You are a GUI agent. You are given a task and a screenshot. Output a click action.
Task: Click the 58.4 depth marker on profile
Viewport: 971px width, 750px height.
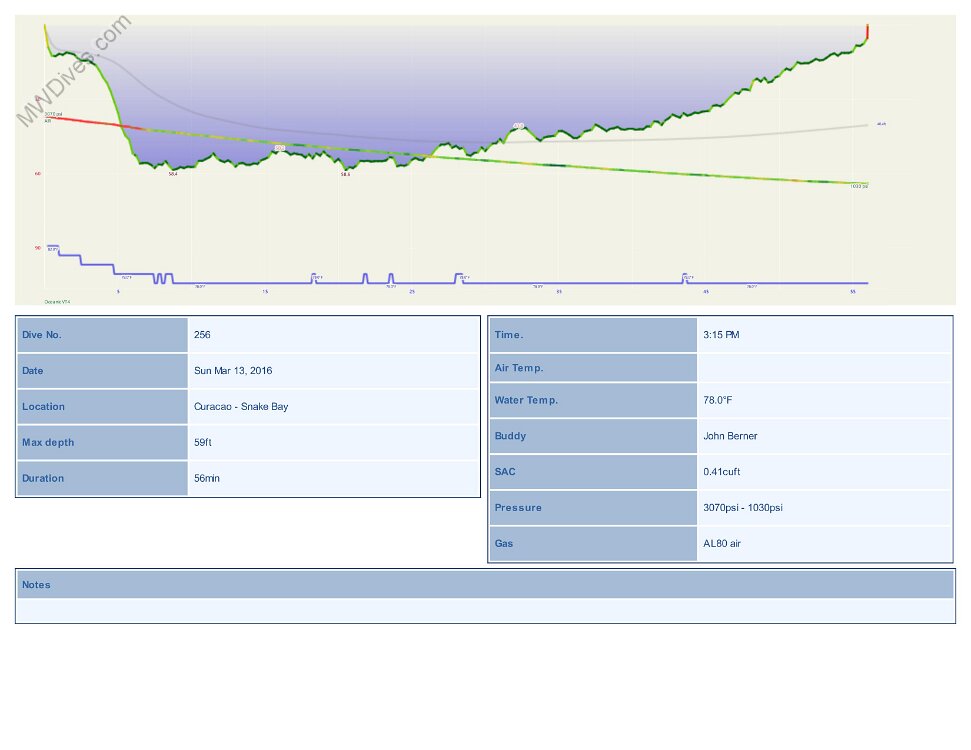click(173, 174)
